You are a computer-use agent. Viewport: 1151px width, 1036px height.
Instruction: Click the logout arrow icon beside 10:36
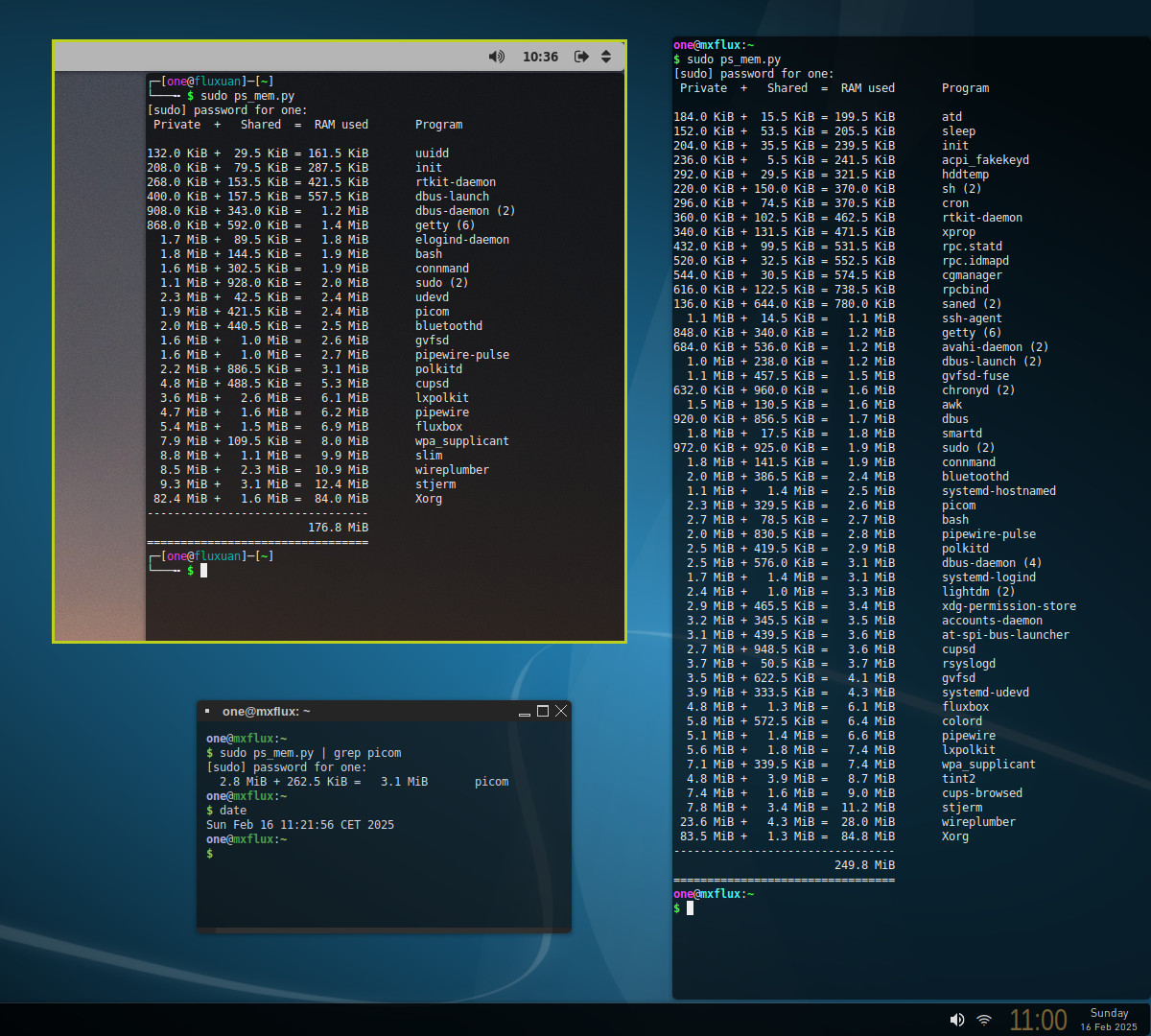[581, 57]
